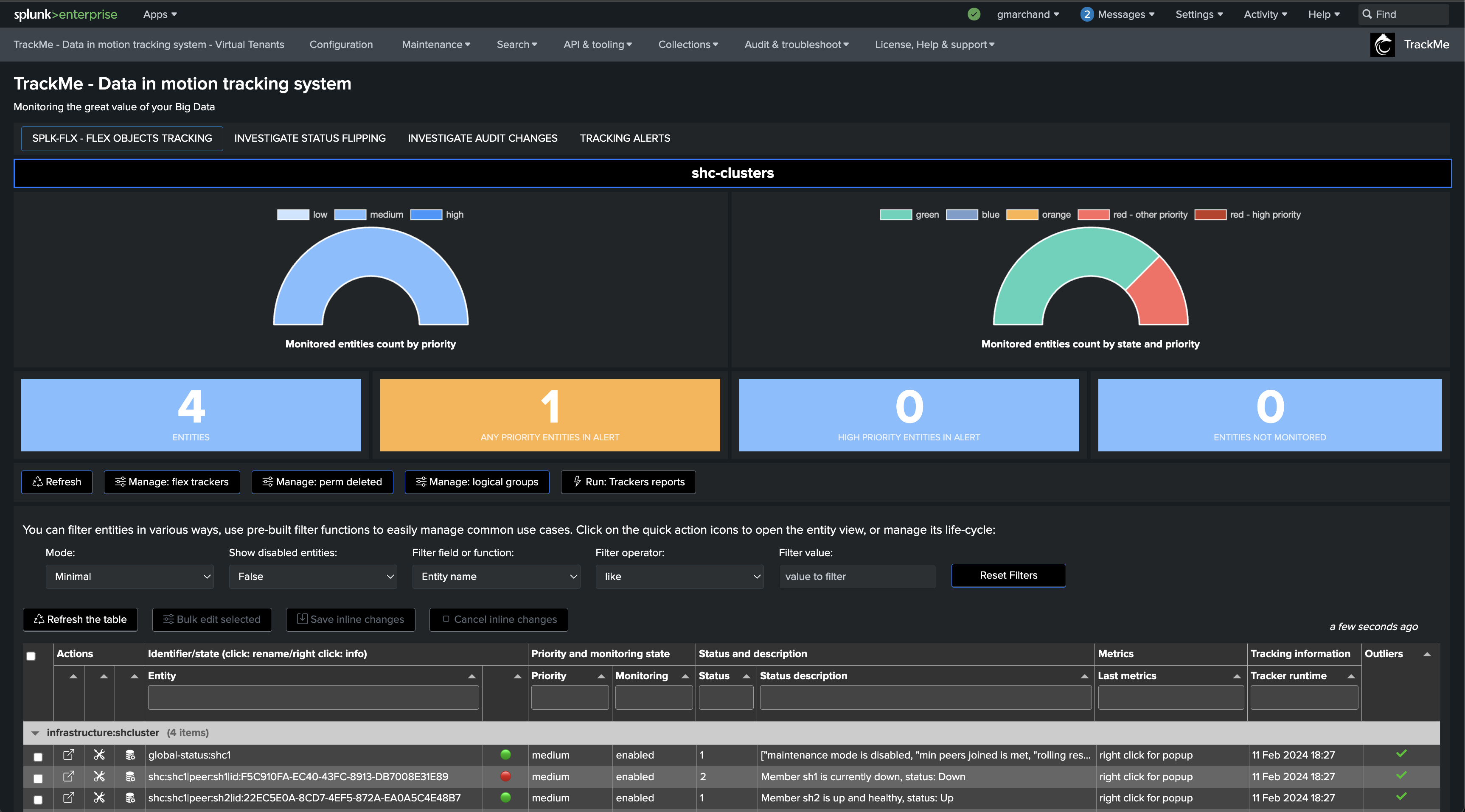Click the red status indicator for sh1 peer
The width and height of the screenshot is (1465, 812).
(x=505, y=776)
